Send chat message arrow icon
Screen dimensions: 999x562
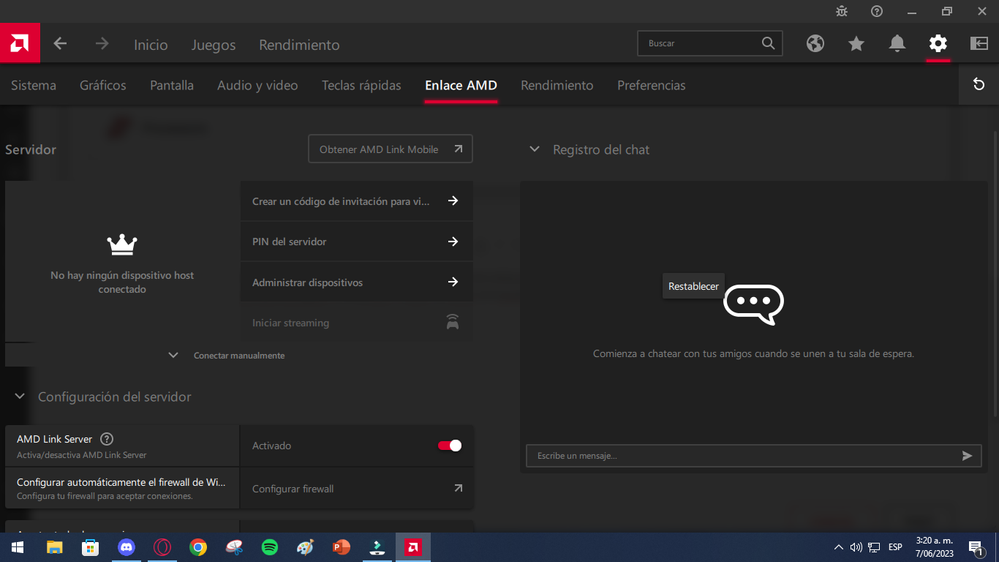click(x=967, y=456)
